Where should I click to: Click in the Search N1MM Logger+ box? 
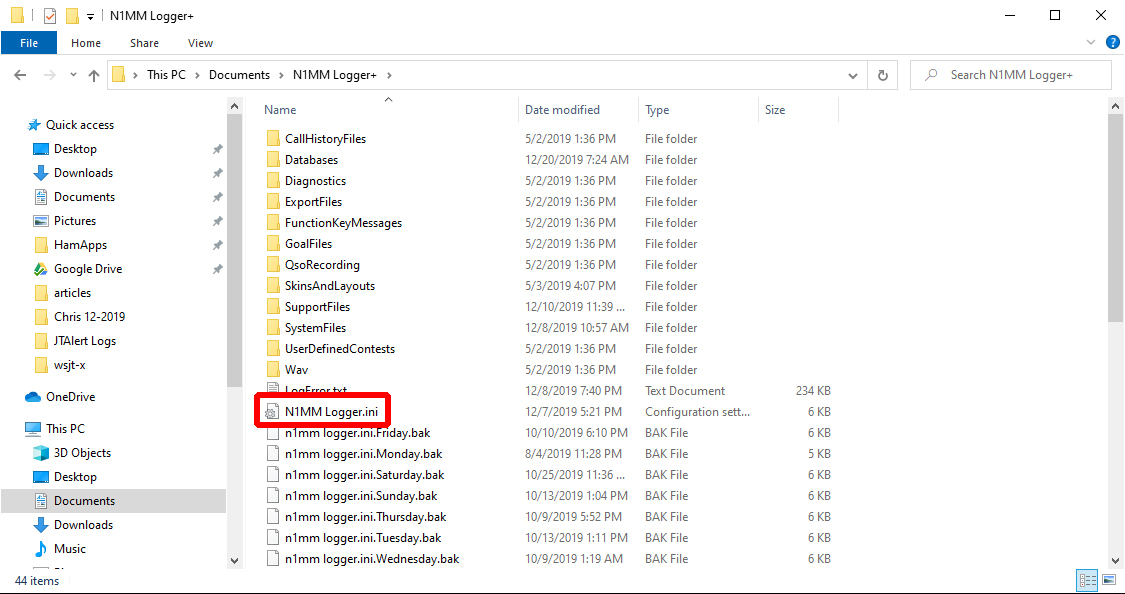(1011, 75)
